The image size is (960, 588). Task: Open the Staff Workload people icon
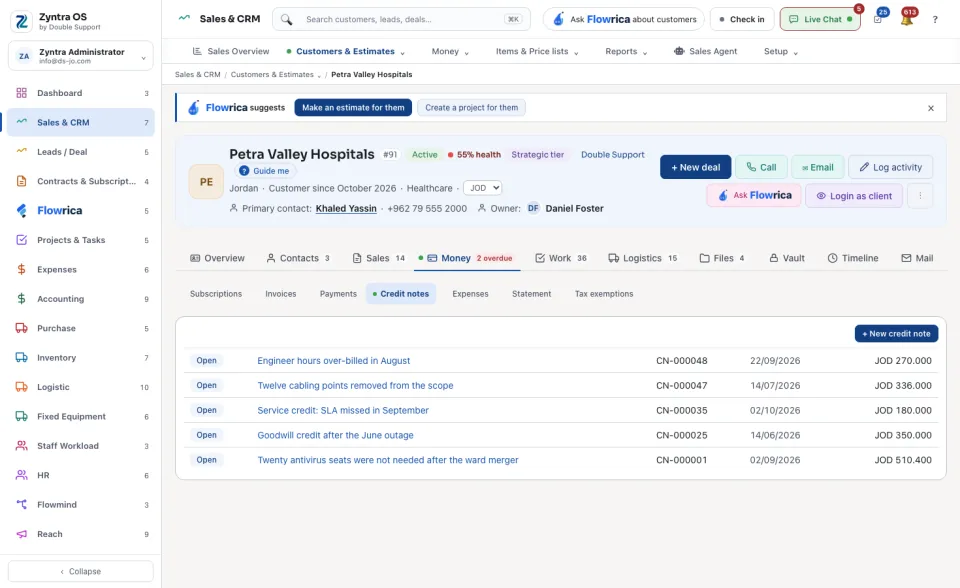[21, 446]
